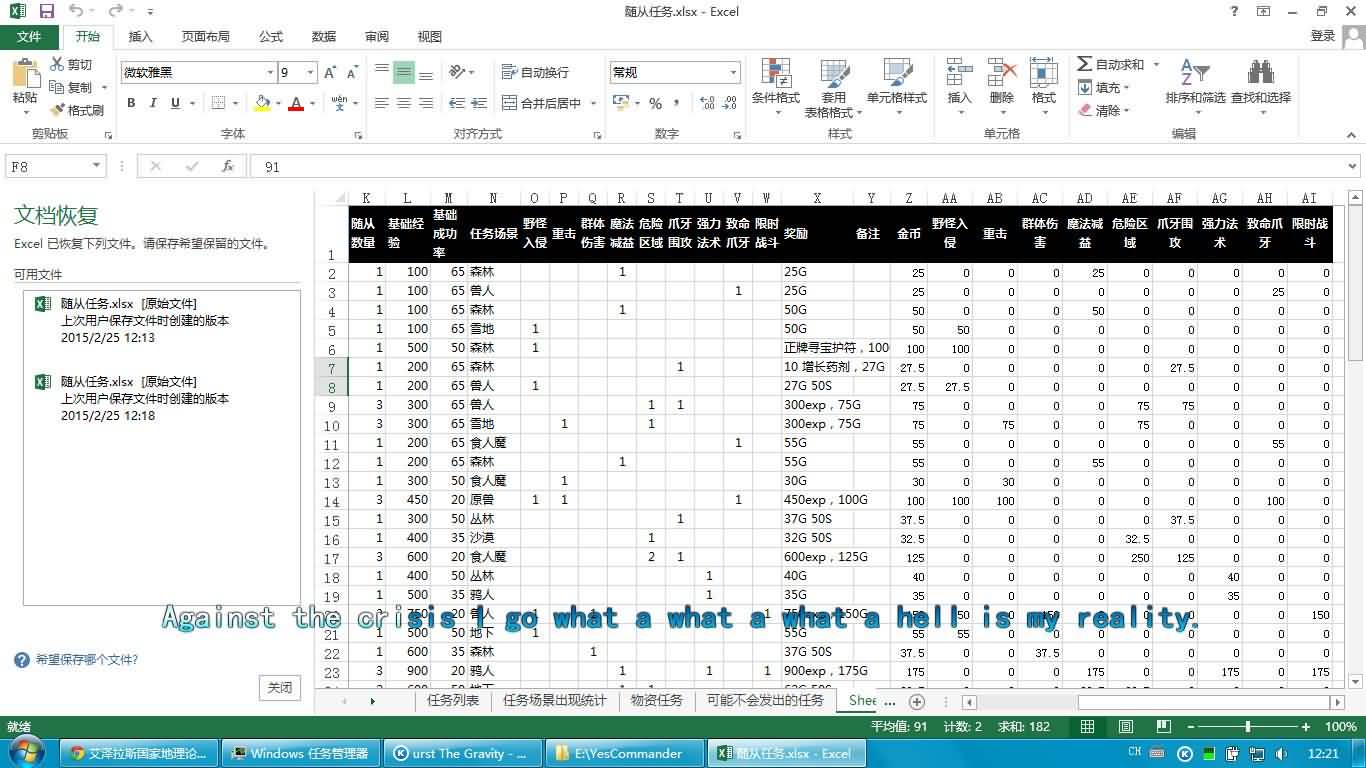Click the 排序和筛选 sort and filter icon
This screenshot has height=768, width=1366.
(1195, 73)
